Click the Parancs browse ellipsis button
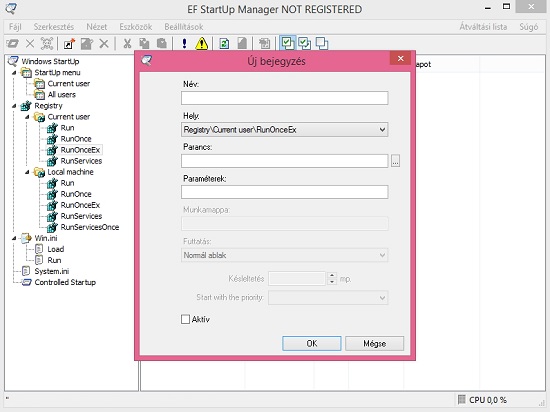 (395, 161)
